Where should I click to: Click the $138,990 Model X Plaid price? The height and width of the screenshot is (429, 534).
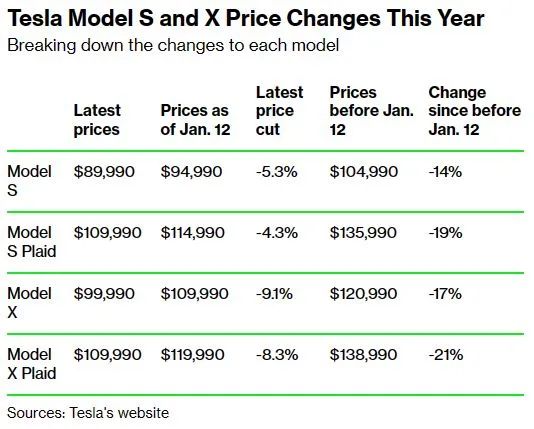[x=363, y=354]
